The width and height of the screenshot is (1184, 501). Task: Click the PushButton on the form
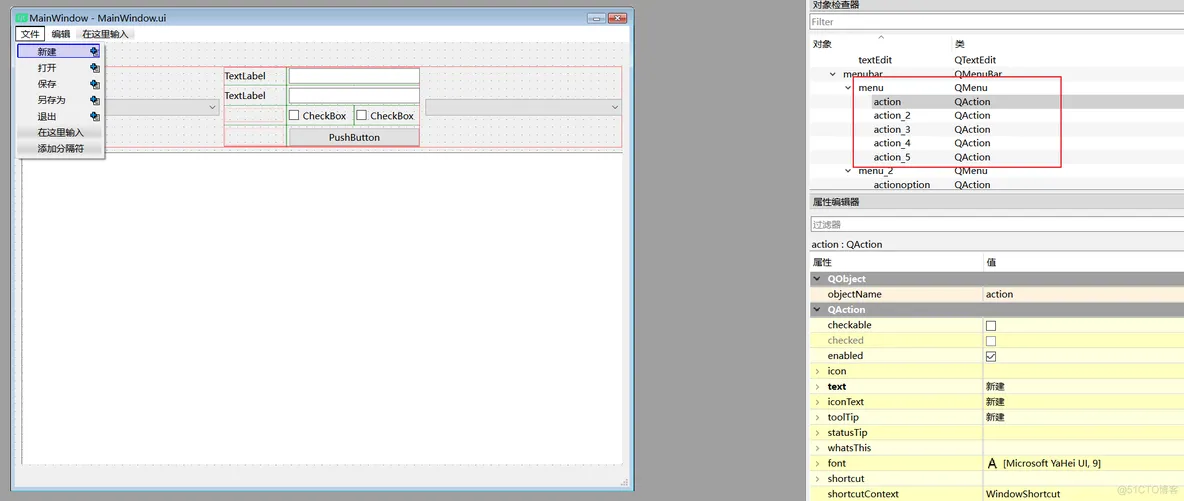point(354,138)
